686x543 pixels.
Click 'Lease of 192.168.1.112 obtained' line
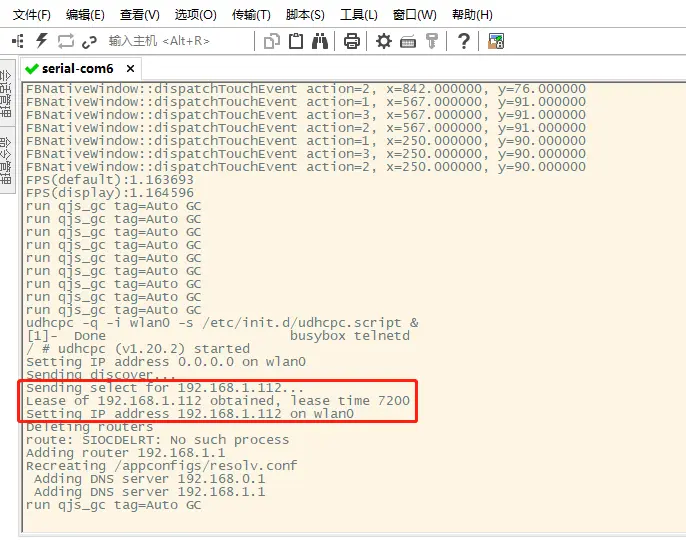tap(218, 401)
